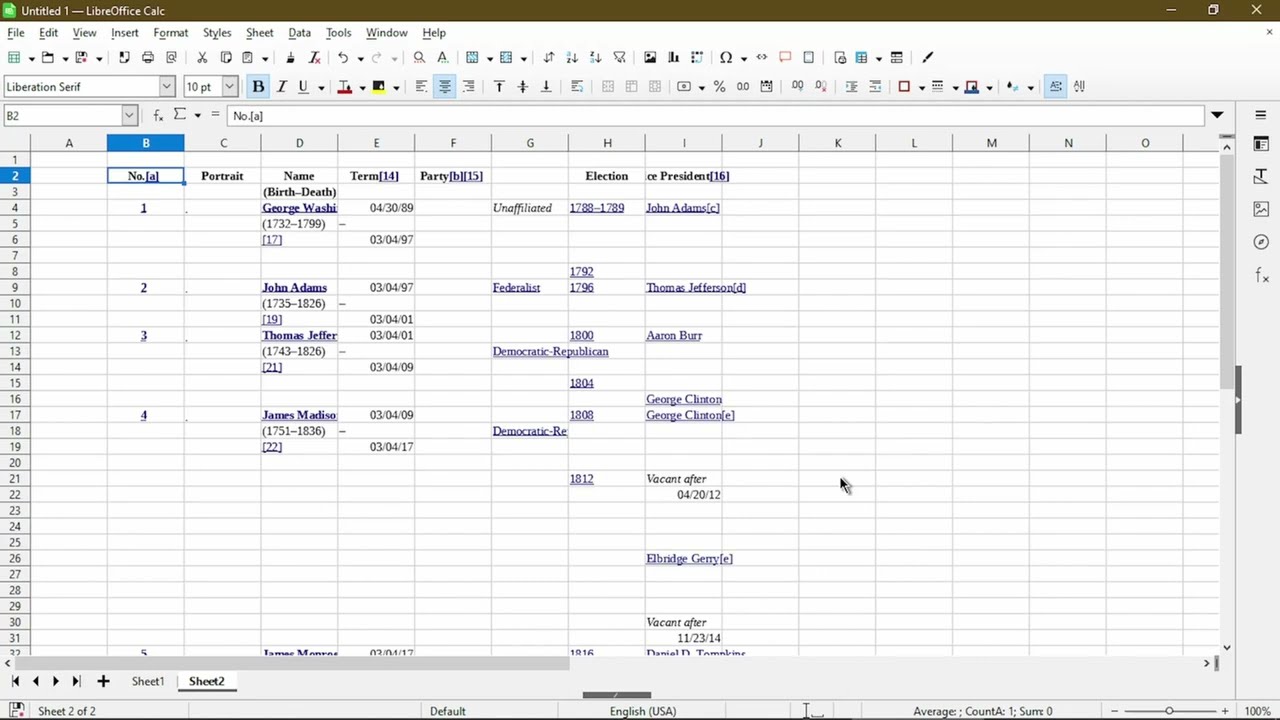Toggle Wrap Text
The width and height of the screenshot is (1280, 720).
[577, 87]
